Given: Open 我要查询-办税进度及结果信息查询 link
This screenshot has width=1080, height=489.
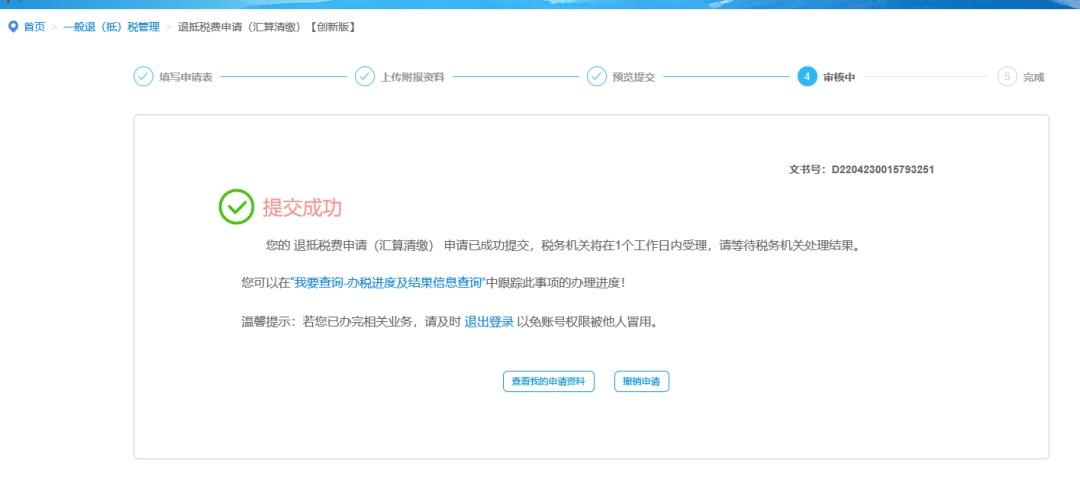Looking at the screenshot, I should pos(388,283).
